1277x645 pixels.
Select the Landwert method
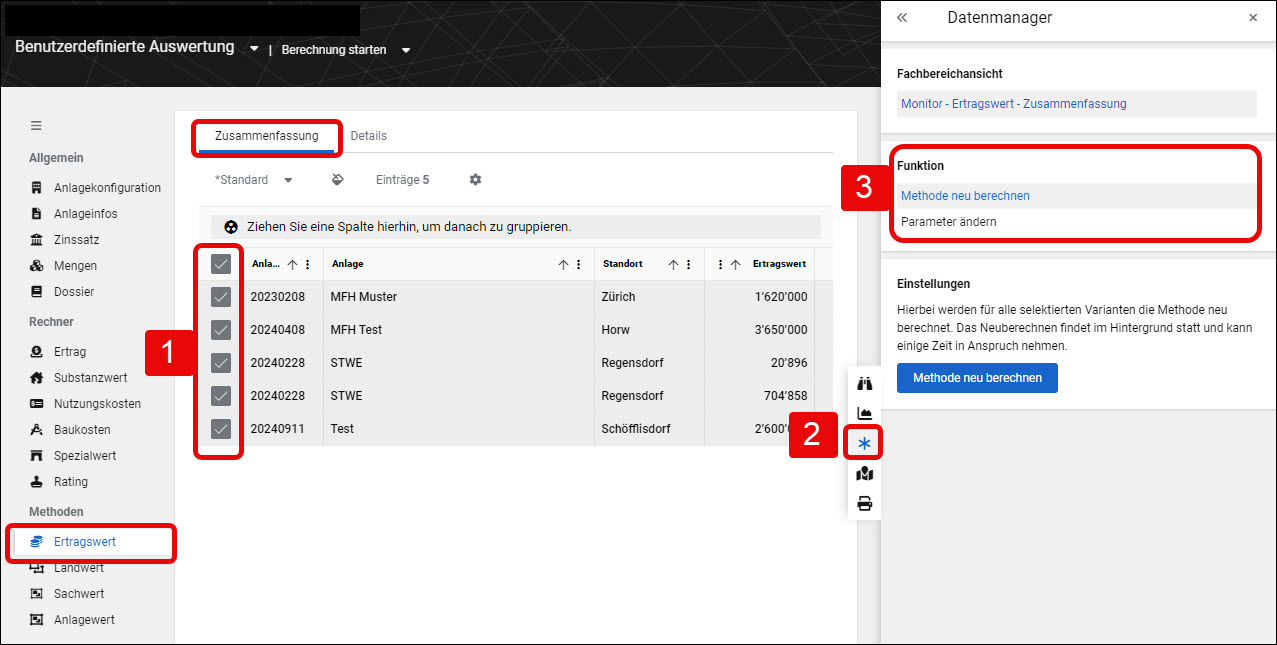pyautogui.click(x=67, y=568)
